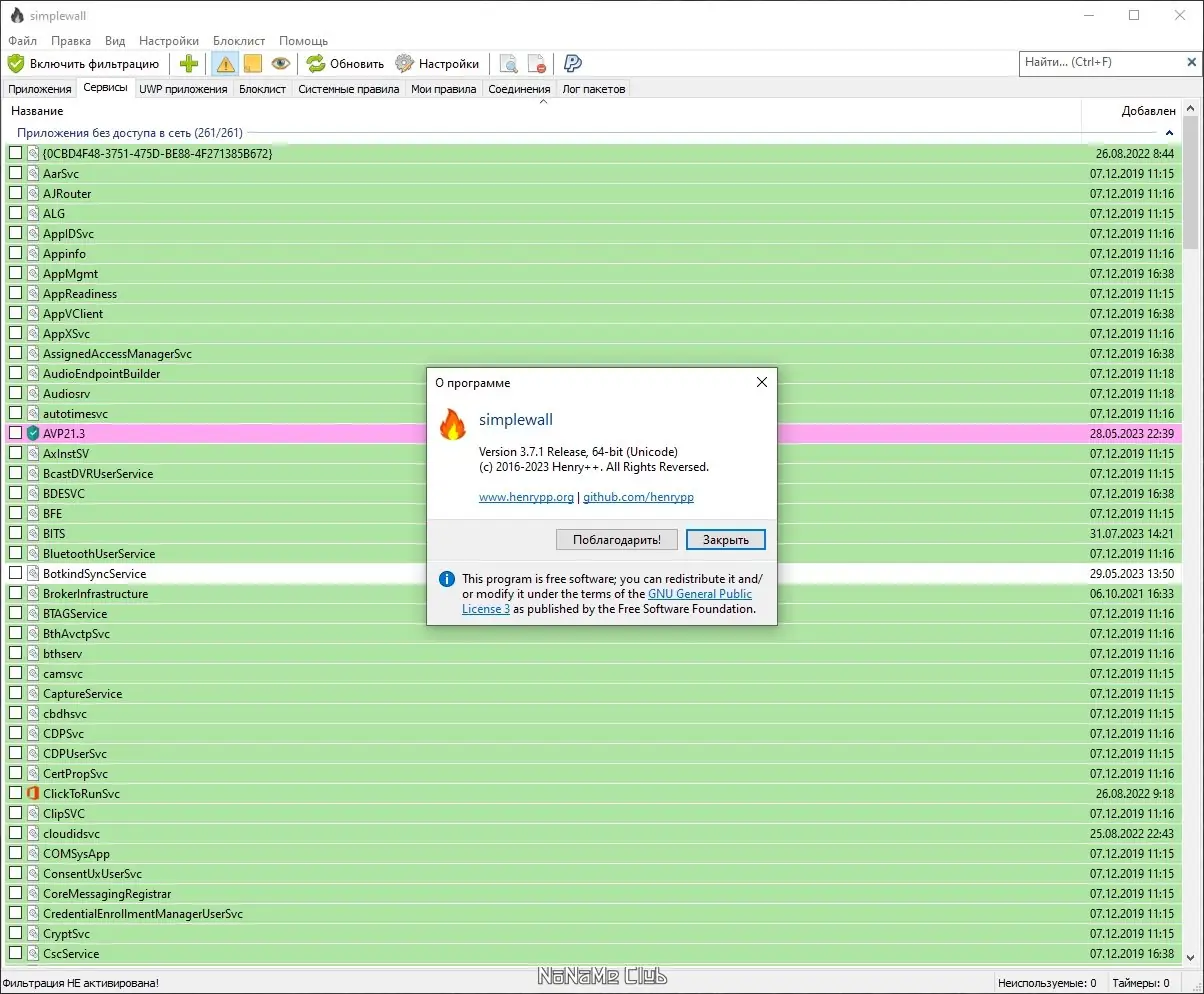Check the CryptSvc checkbox
1204x994 pixels.
(15, 933)
